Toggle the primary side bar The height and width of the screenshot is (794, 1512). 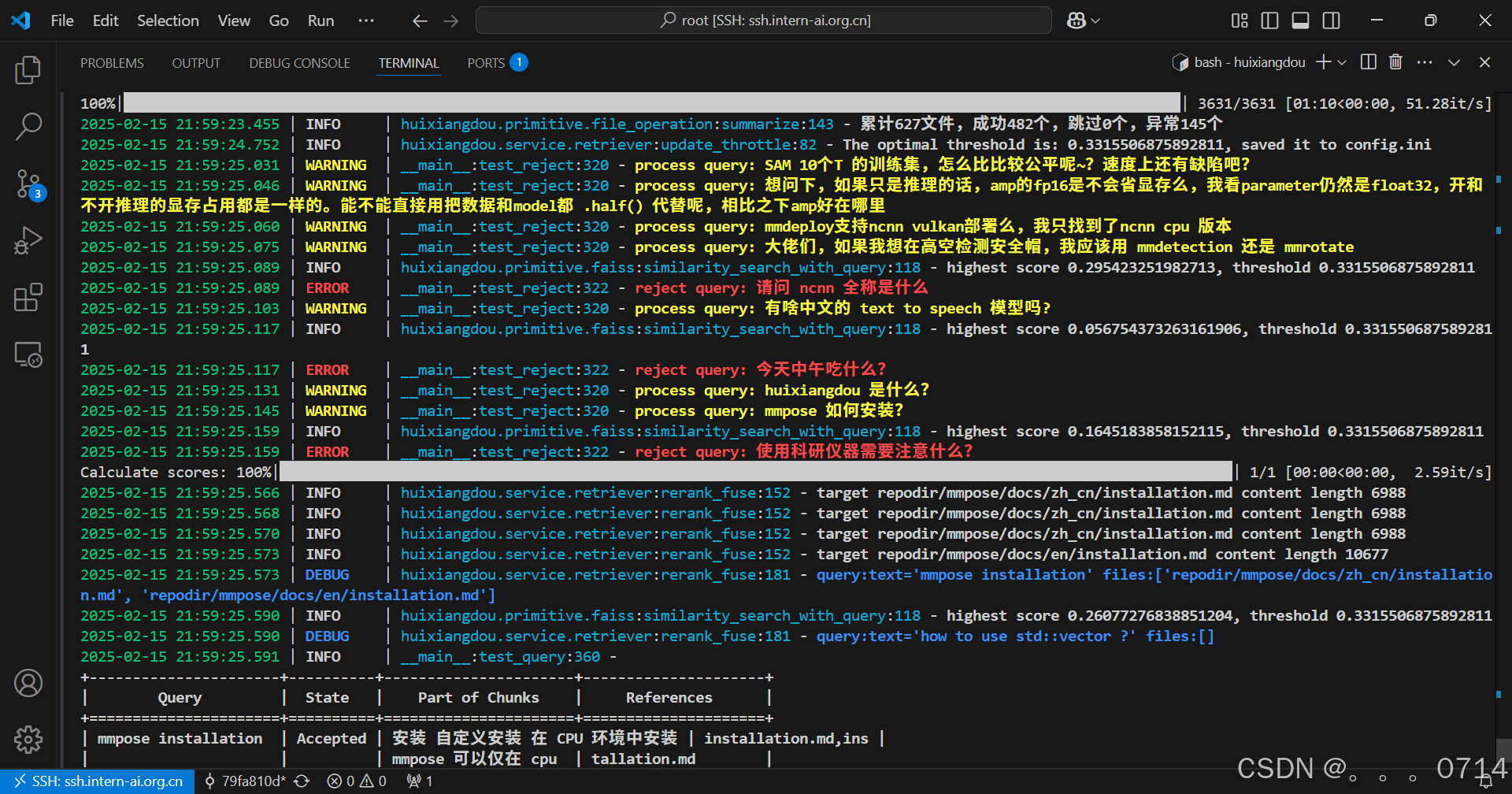1269,20
